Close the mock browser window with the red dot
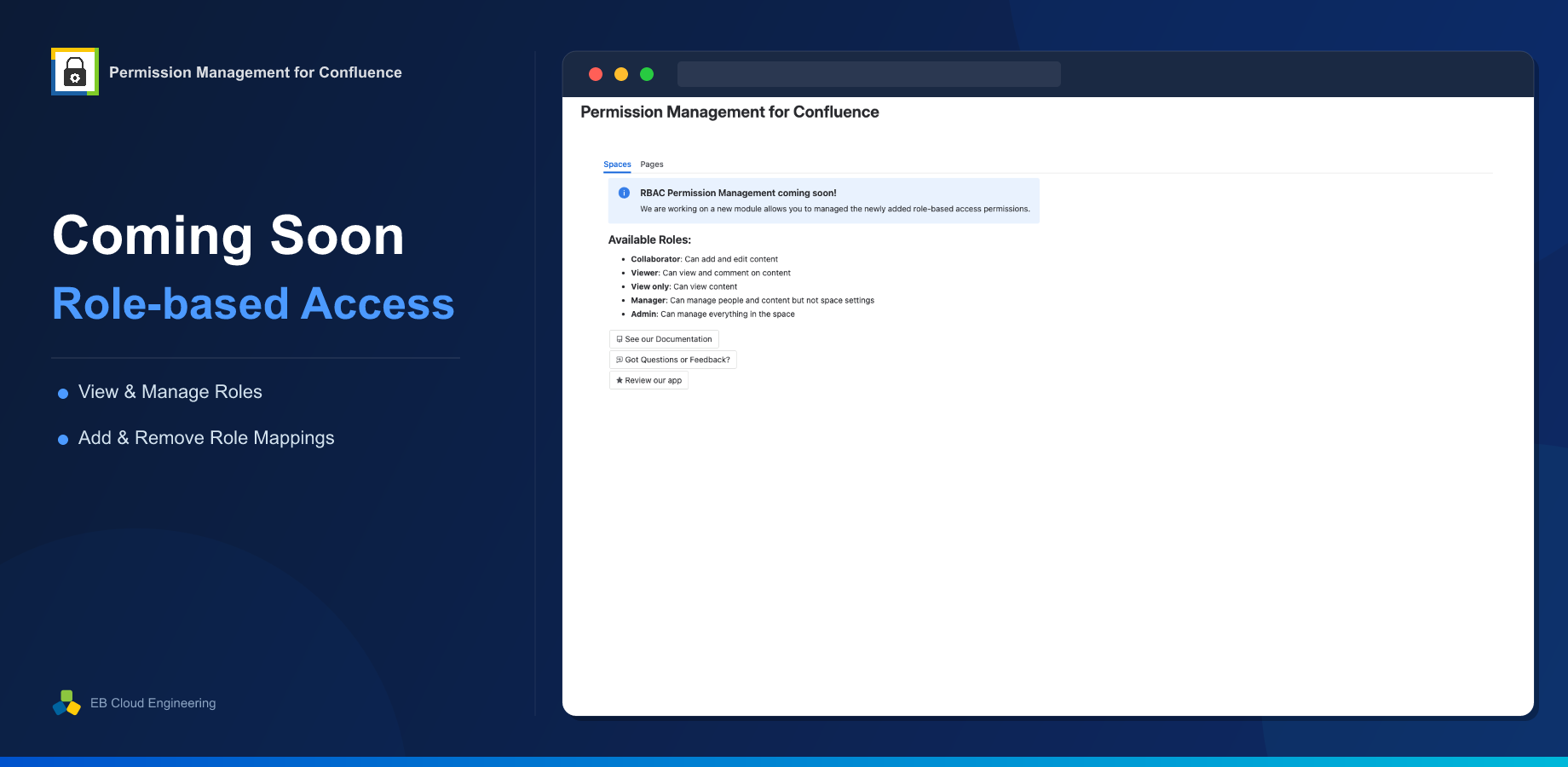 (x=596, y=74)
